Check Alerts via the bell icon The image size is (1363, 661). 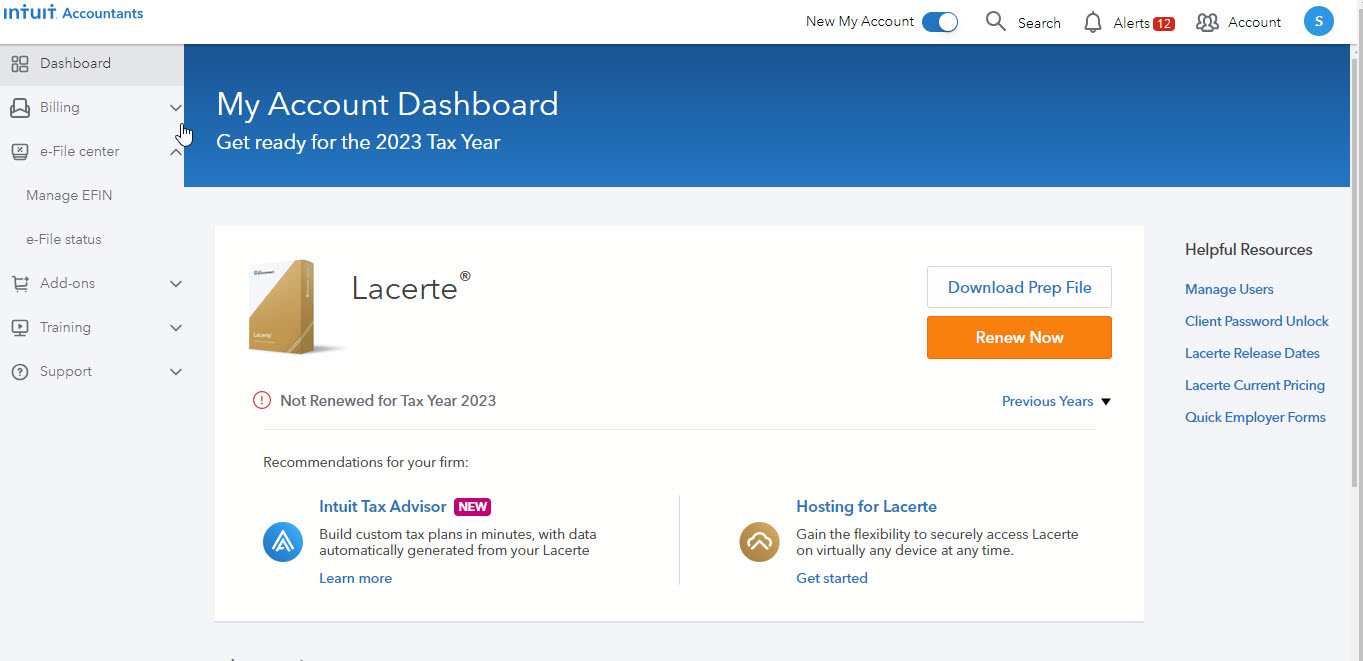point(1092,21)
